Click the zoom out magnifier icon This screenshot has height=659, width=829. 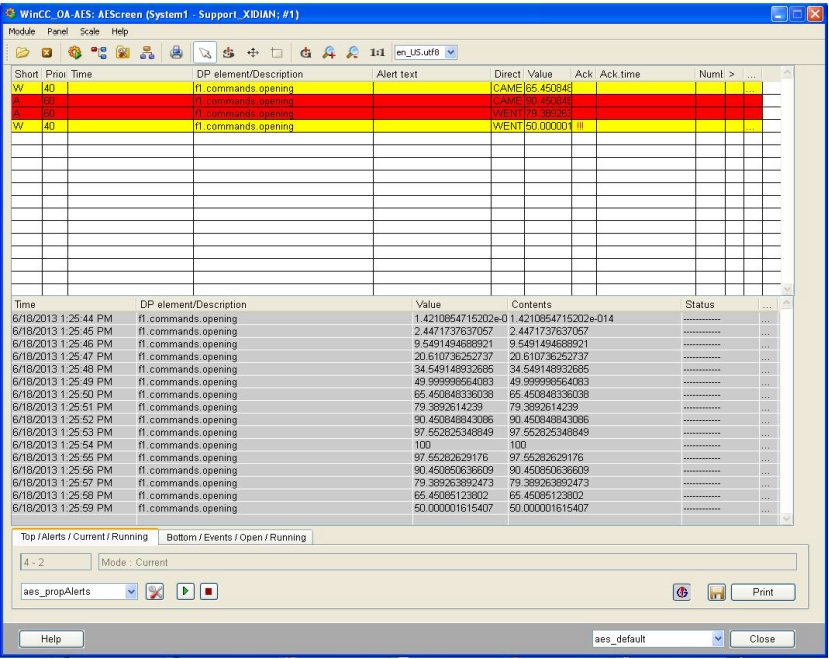click(x=351, y=51)
